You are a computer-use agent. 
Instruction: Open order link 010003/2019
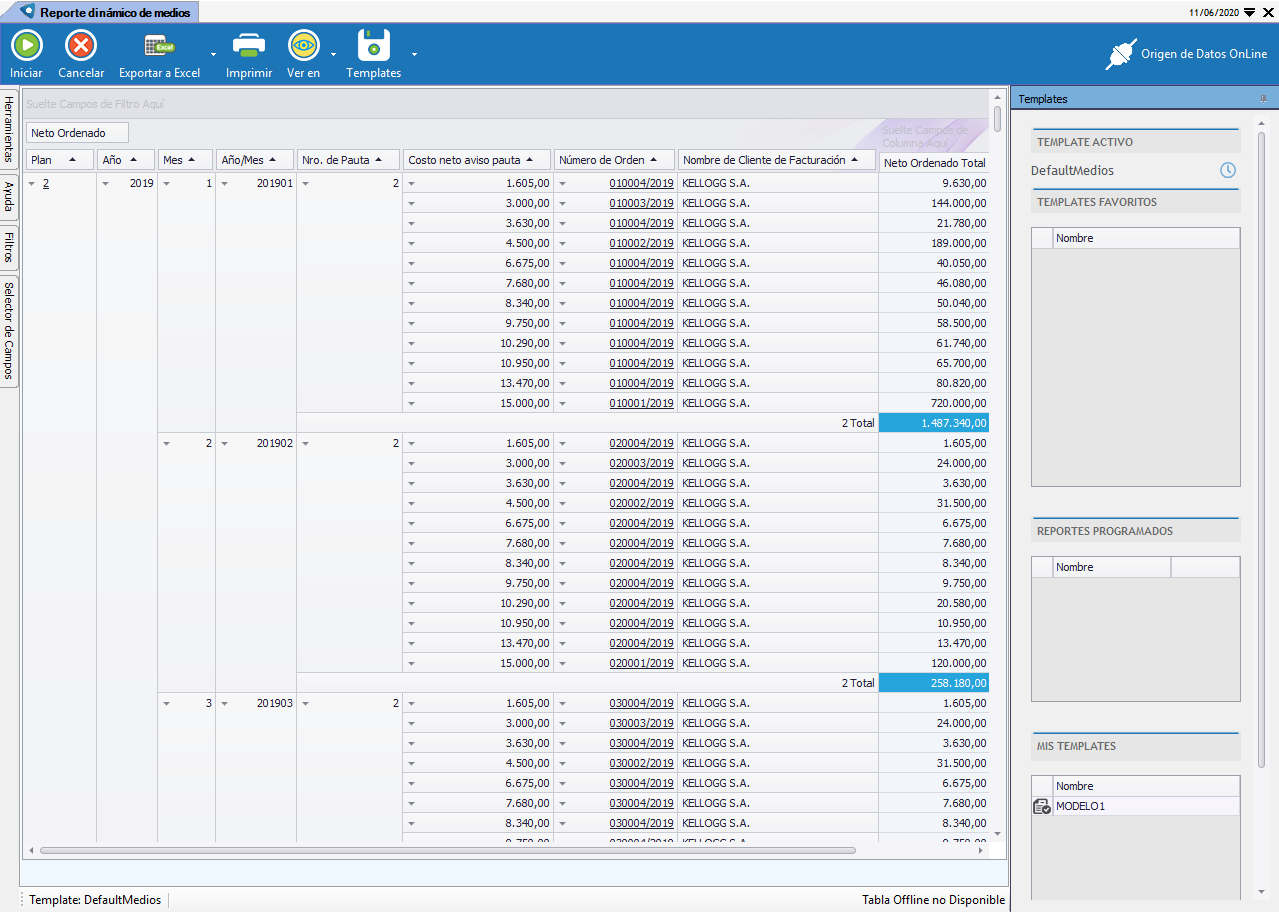point(641,203)
